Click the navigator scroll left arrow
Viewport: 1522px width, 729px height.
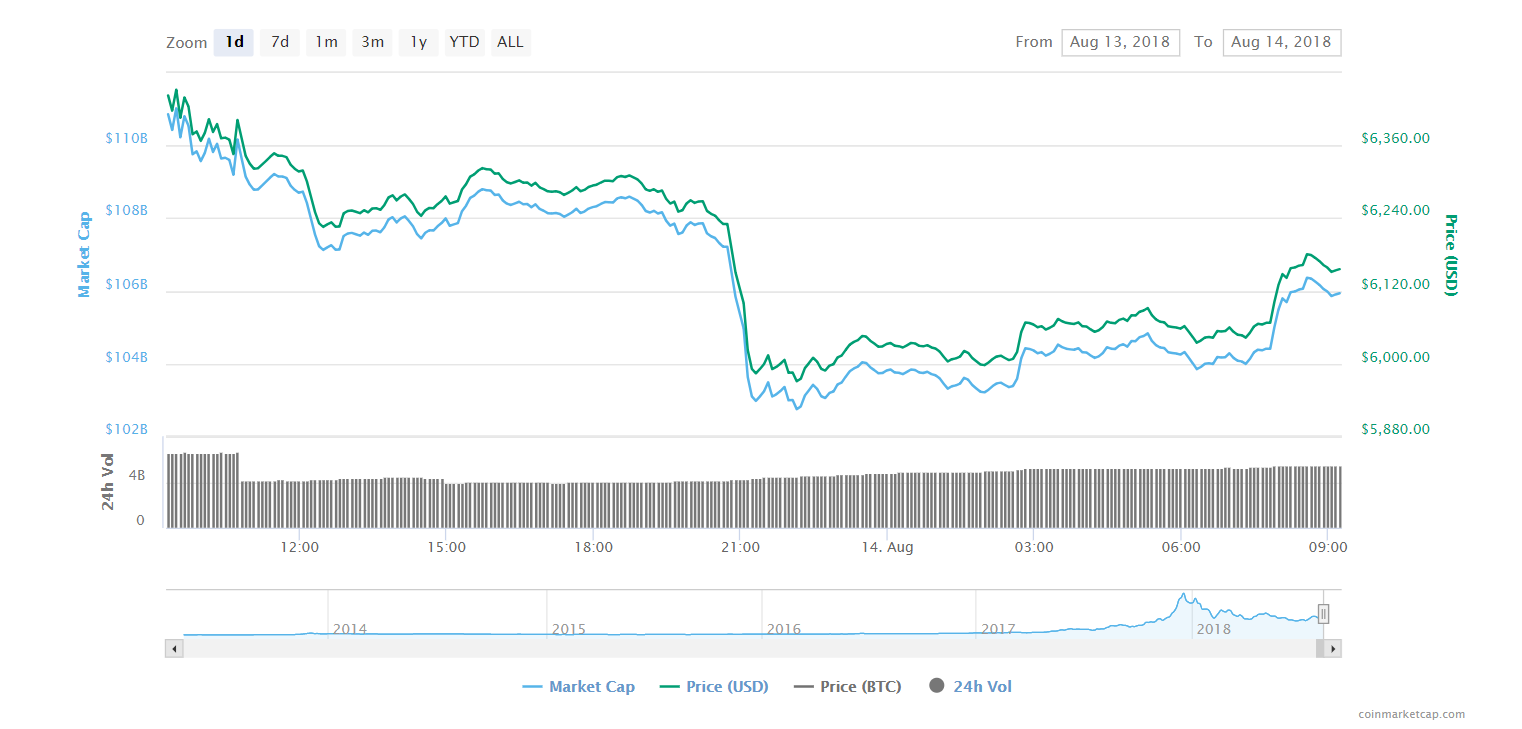coord(174,648)
